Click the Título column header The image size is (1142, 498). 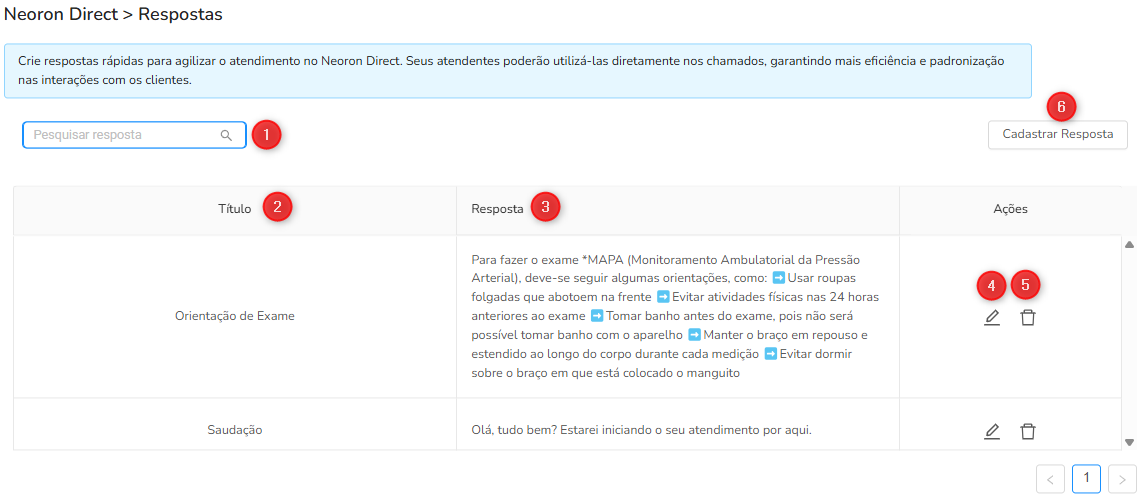pyautogui.click(x=235, y=210)
